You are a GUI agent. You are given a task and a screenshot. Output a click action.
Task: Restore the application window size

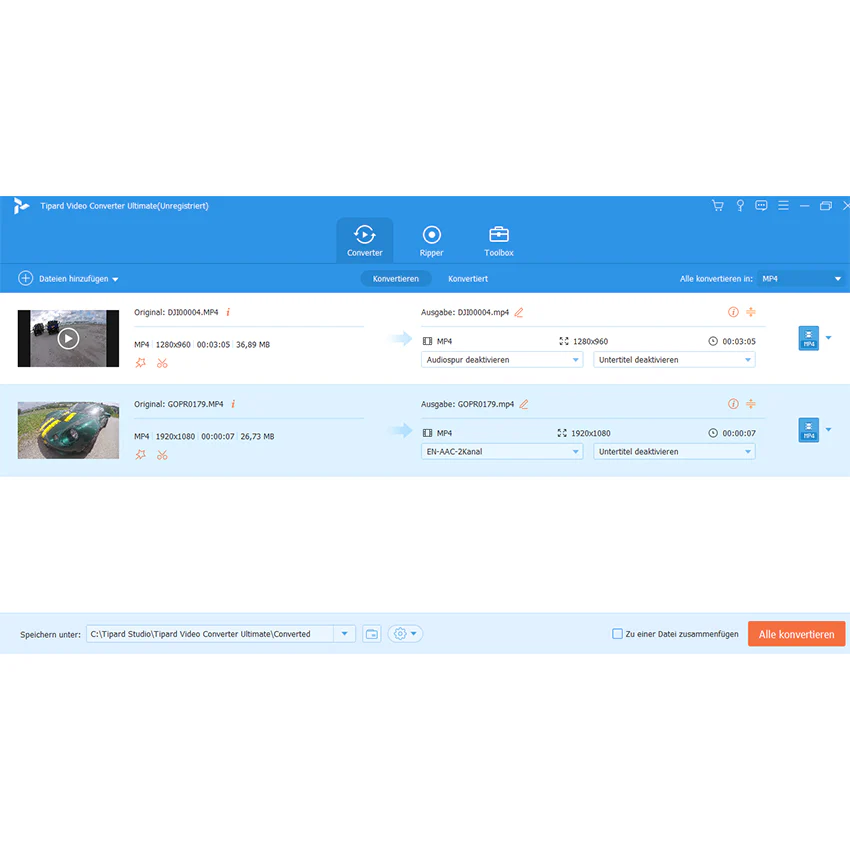pos(826,205)
